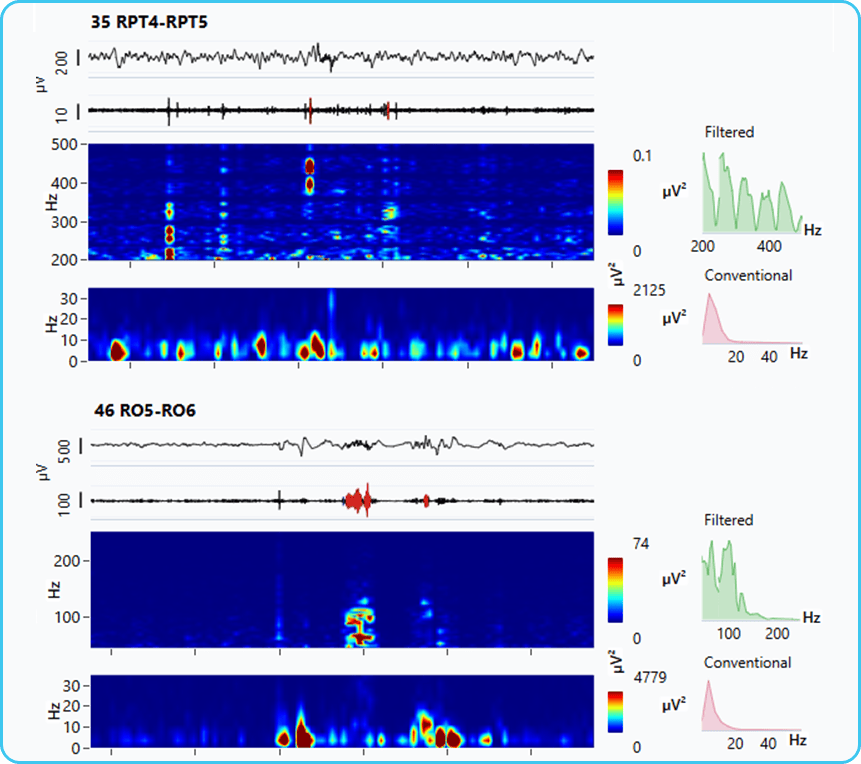
Task: Open the green Filtered spectrum for RPT4-RPT5
Action: (752, 192)
